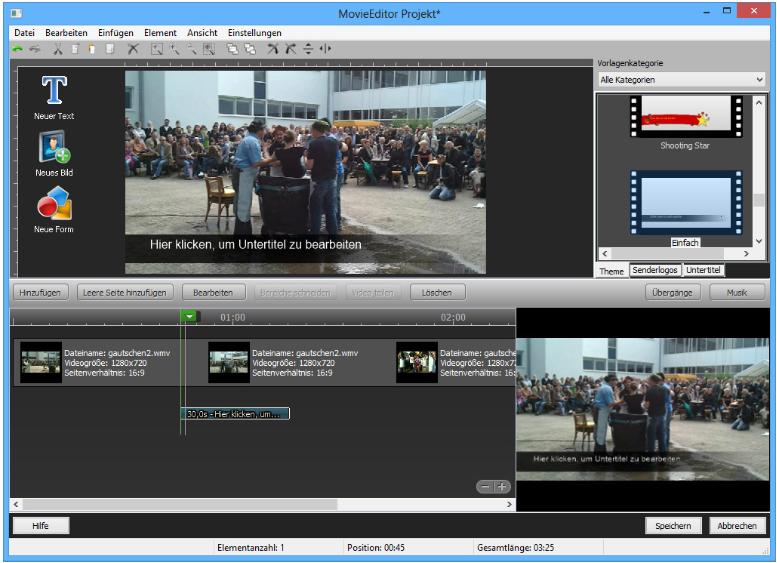Switch to the Senderlogos tab
The width and height of the screenshot is (777, 563).
tap(655, 271)
